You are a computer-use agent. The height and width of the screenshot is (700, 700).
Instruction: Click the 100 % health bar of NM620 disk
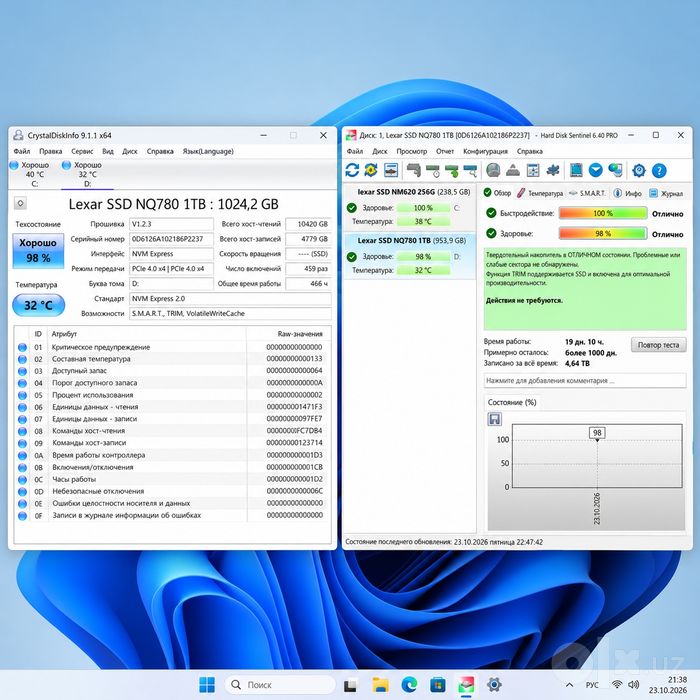(x=423, y=208)
